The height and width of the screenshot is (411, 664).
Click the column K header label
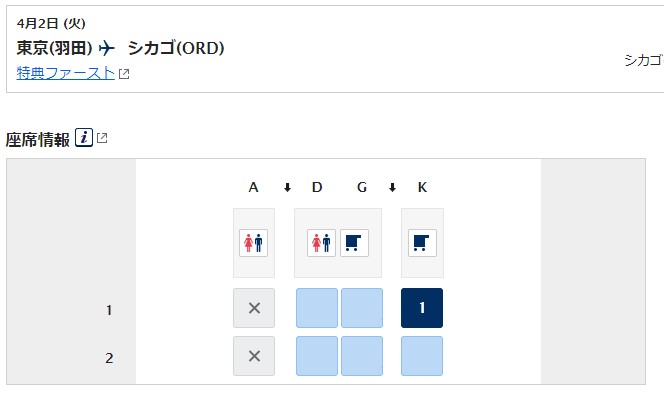(422, 187)
